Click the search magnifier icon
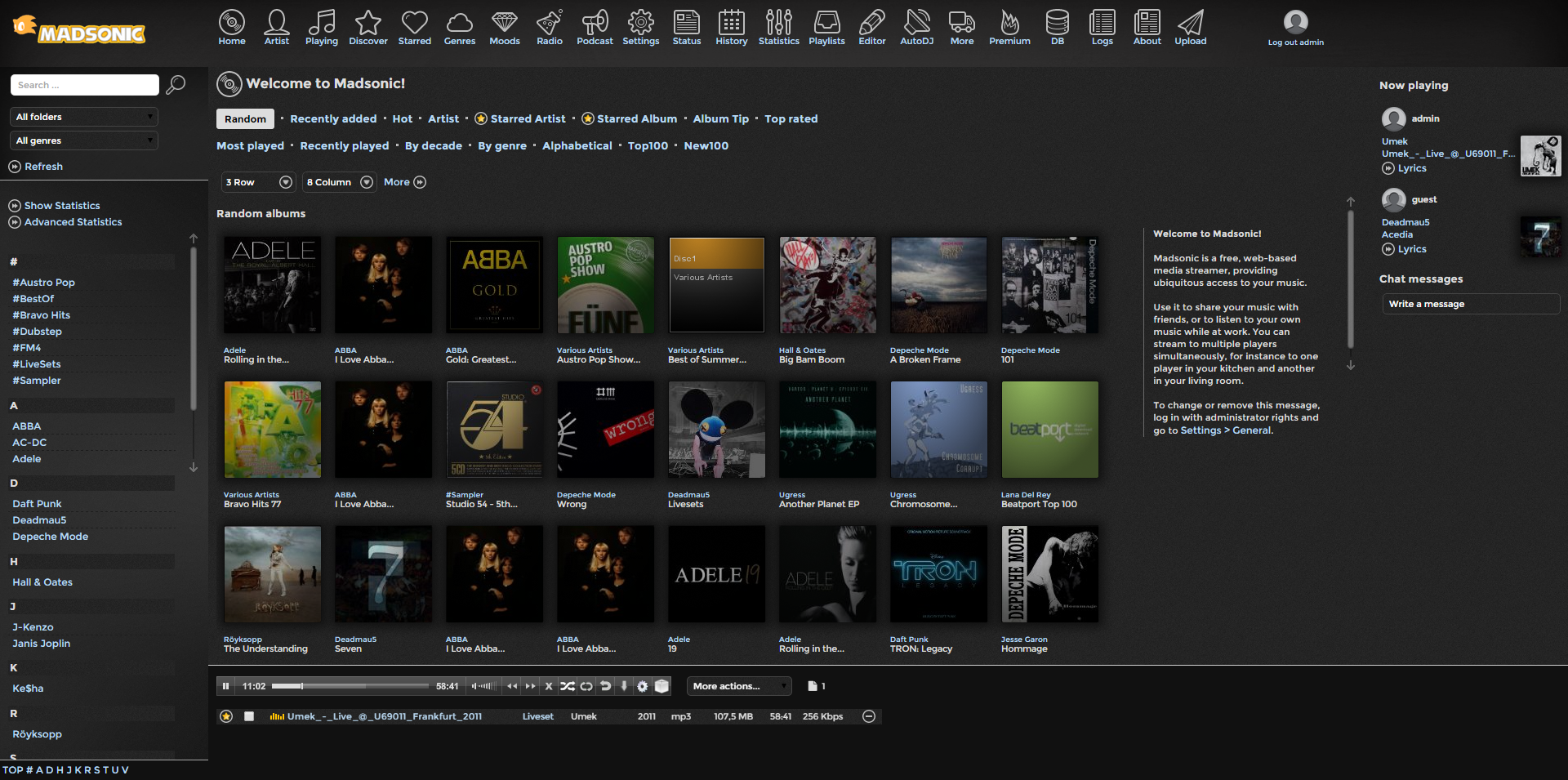The width and height of the screenshot is (1568, 780). click(176, 85)
